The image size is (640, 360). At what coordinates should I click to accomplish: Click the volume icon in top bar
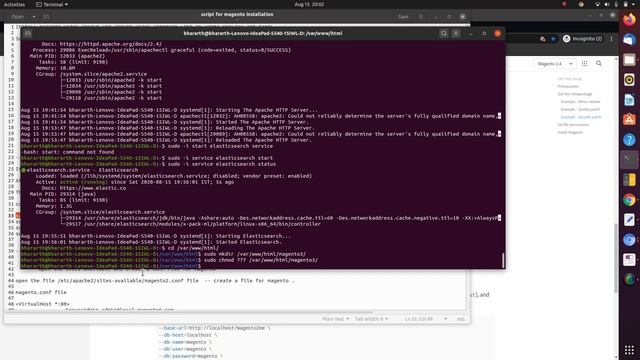(607, 4)
